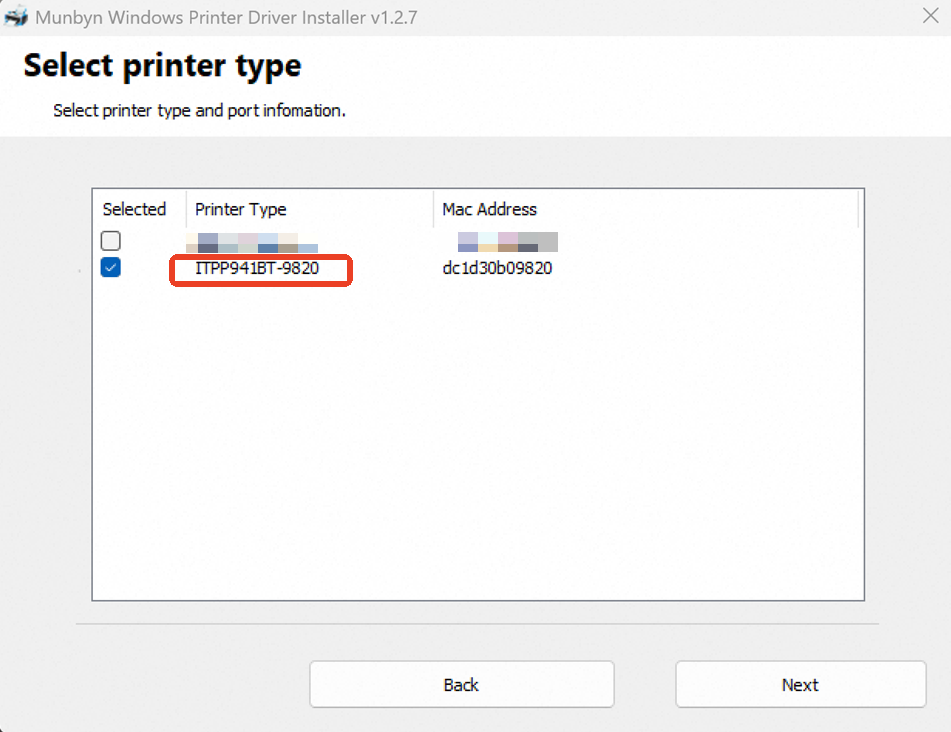Select the ITPP941BT-9820 printer type entry
The image size is (951, 732).
(257, 268)
